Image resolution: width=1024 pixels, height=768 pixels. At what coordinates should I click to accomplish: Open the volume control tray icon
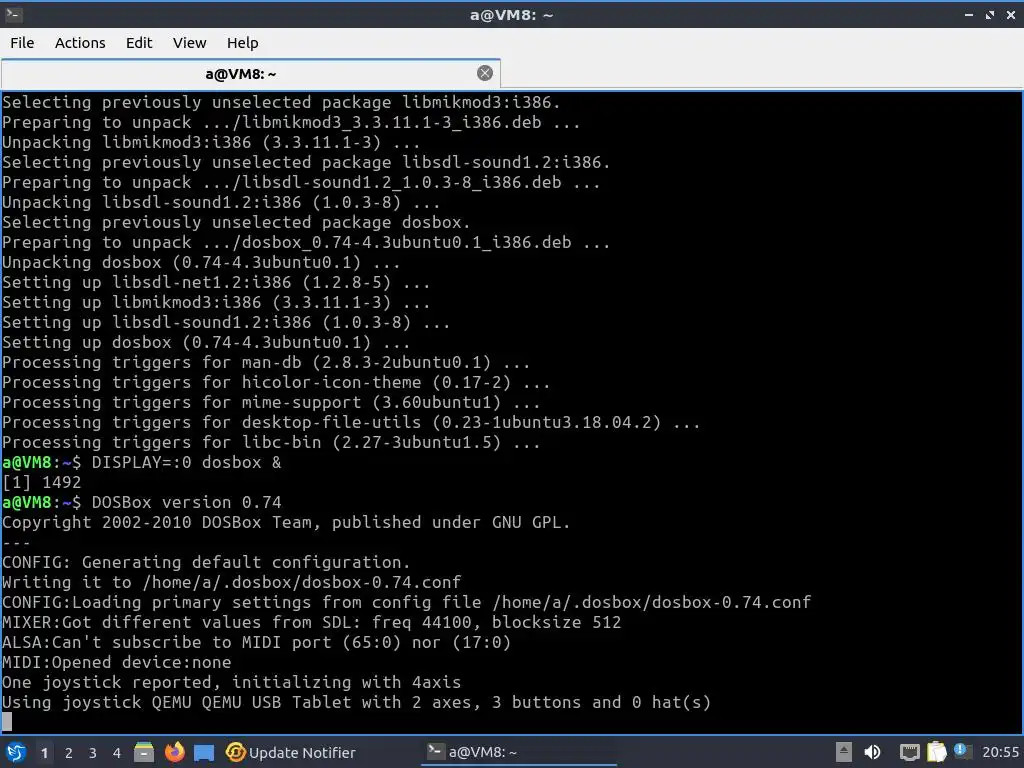(x=872, y=752)
